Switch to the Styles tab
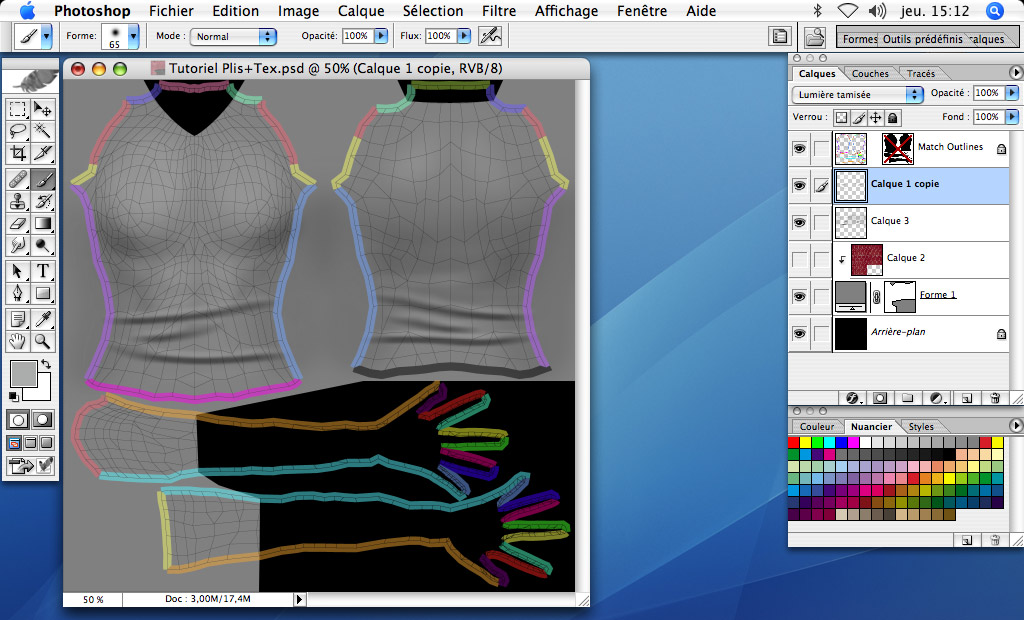Viewport: 1024px width, 620px height. (921, 427)
